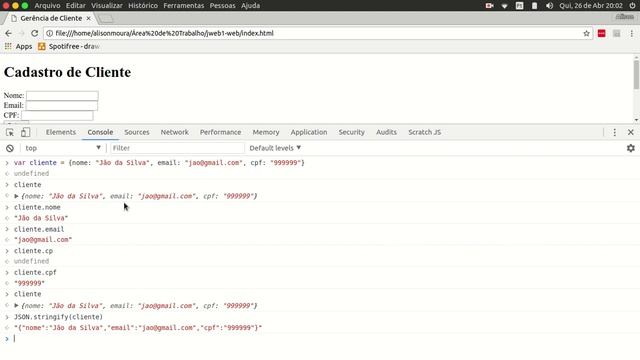This screenshot has height=360, width=640.
Task: Bookmark this page with the star icon
Action: coord(587,33)
